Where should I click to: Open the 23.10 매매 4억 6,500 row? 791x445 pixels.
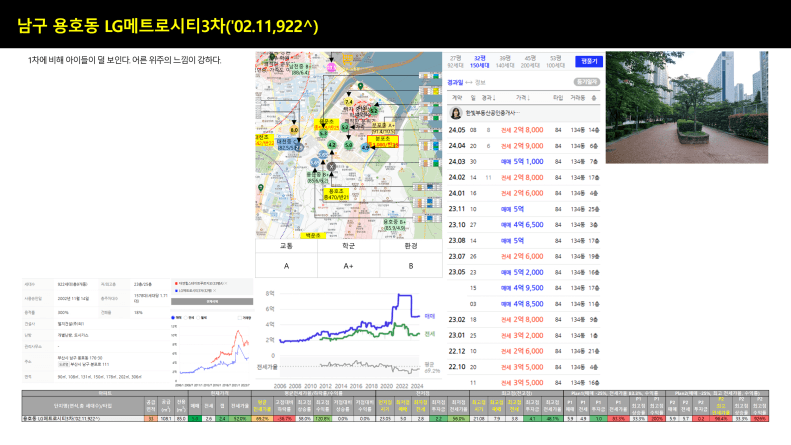(524, 225)
